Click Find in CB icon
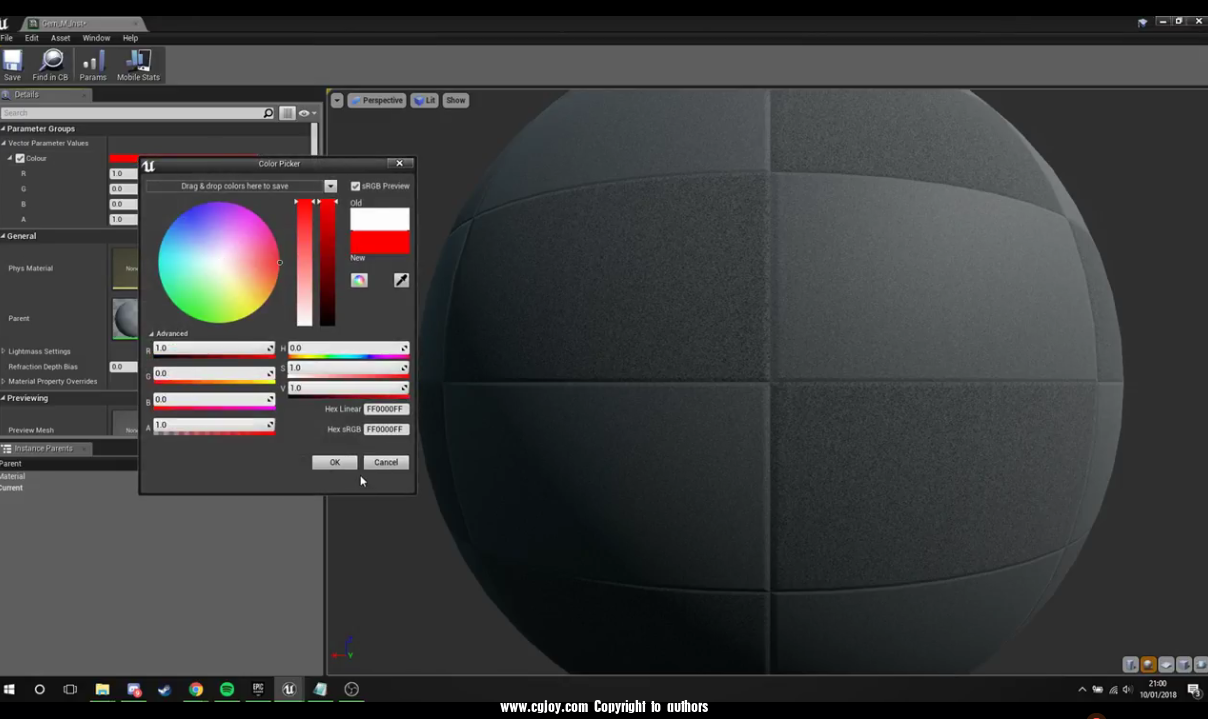Screen dimensions: 1208x719 click(50, 65)
